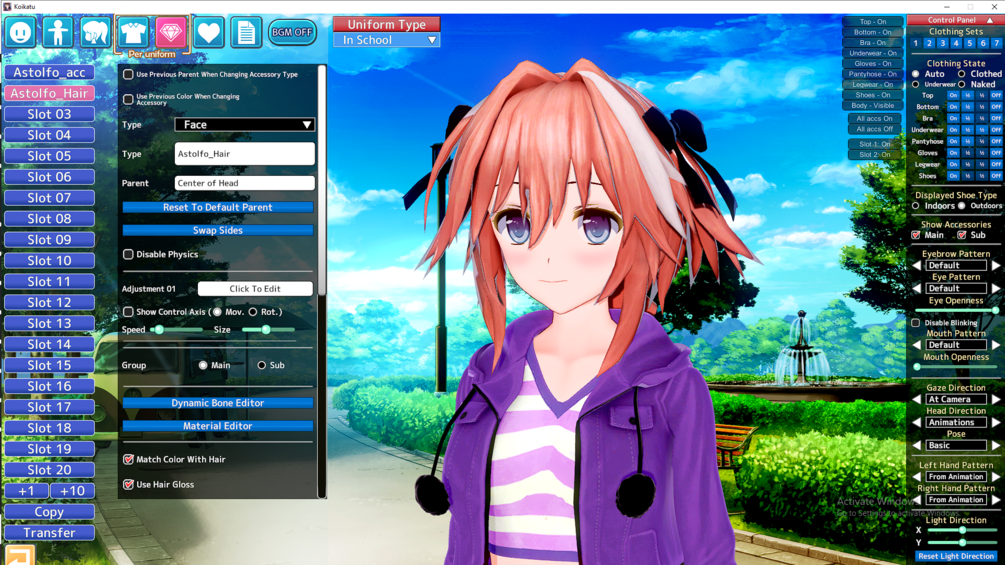Open the document Settings tab icon
The height and width of the screenshot is (565, 1005).
pos(246,32)
